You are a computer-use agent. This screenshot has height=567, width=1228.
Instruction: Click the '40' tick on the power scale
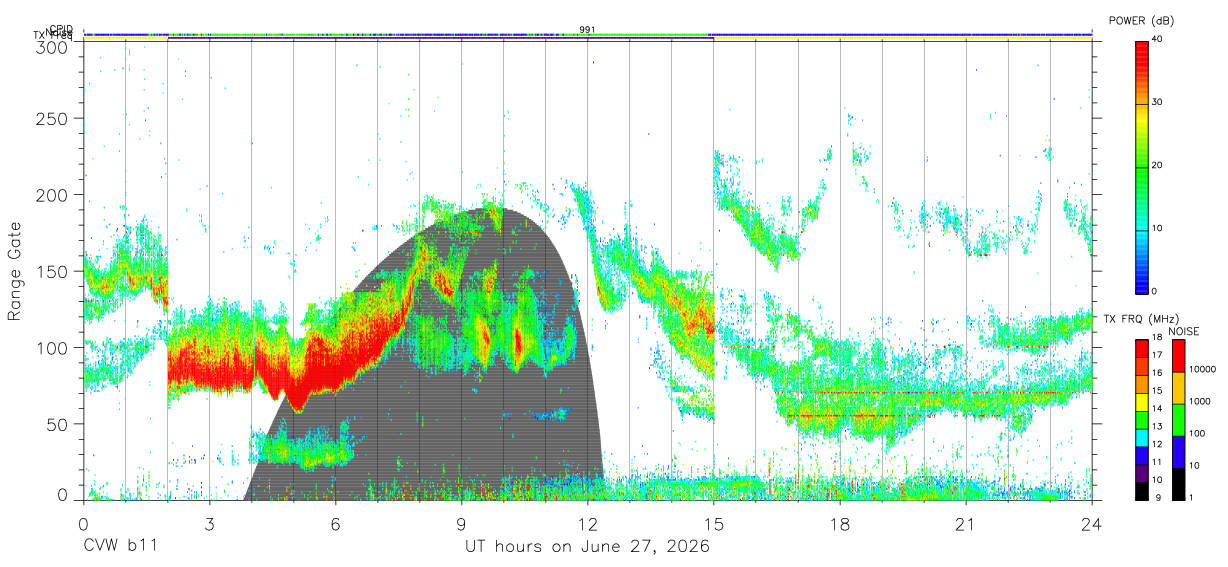1159,40
